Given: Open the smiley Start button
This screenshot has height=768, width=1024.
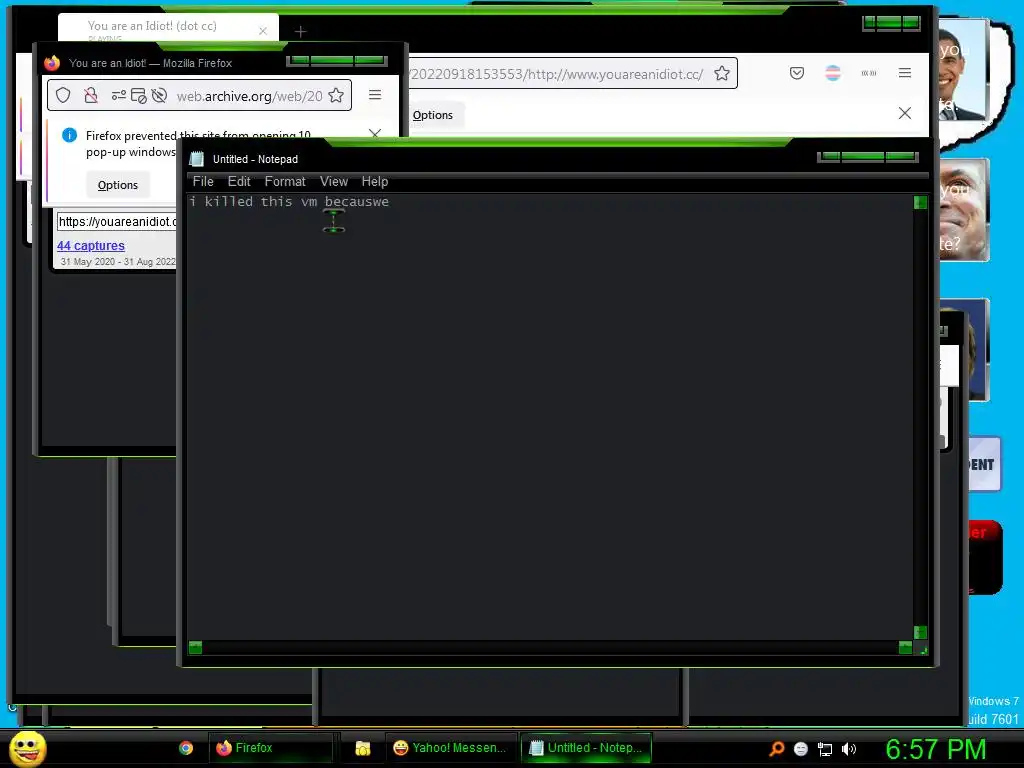Looking at the screenshot, I should tap(27, 748).
